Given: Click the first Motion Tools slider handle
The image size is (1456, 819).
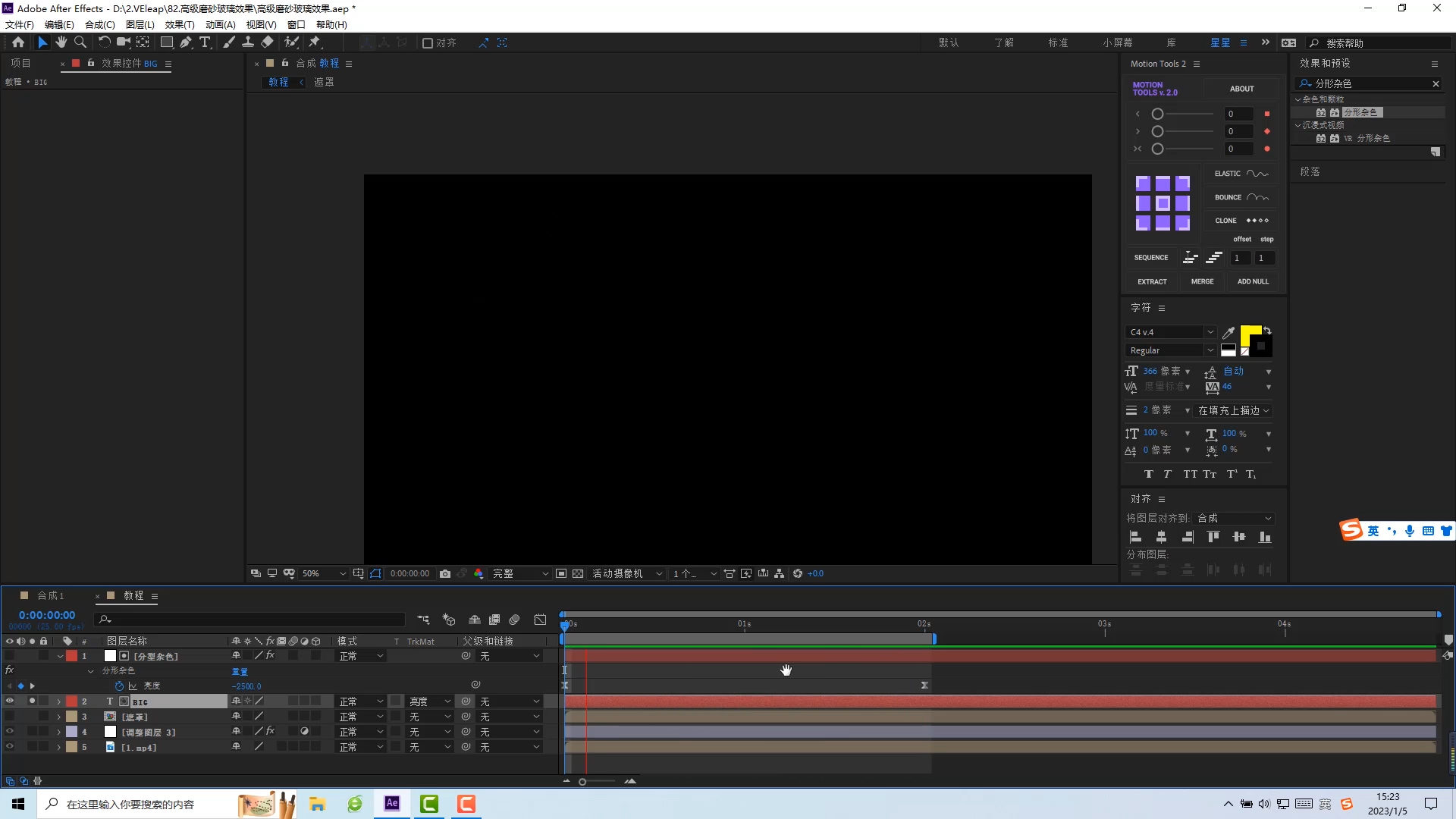Looking at the screenshot, I should point(1157,114).
